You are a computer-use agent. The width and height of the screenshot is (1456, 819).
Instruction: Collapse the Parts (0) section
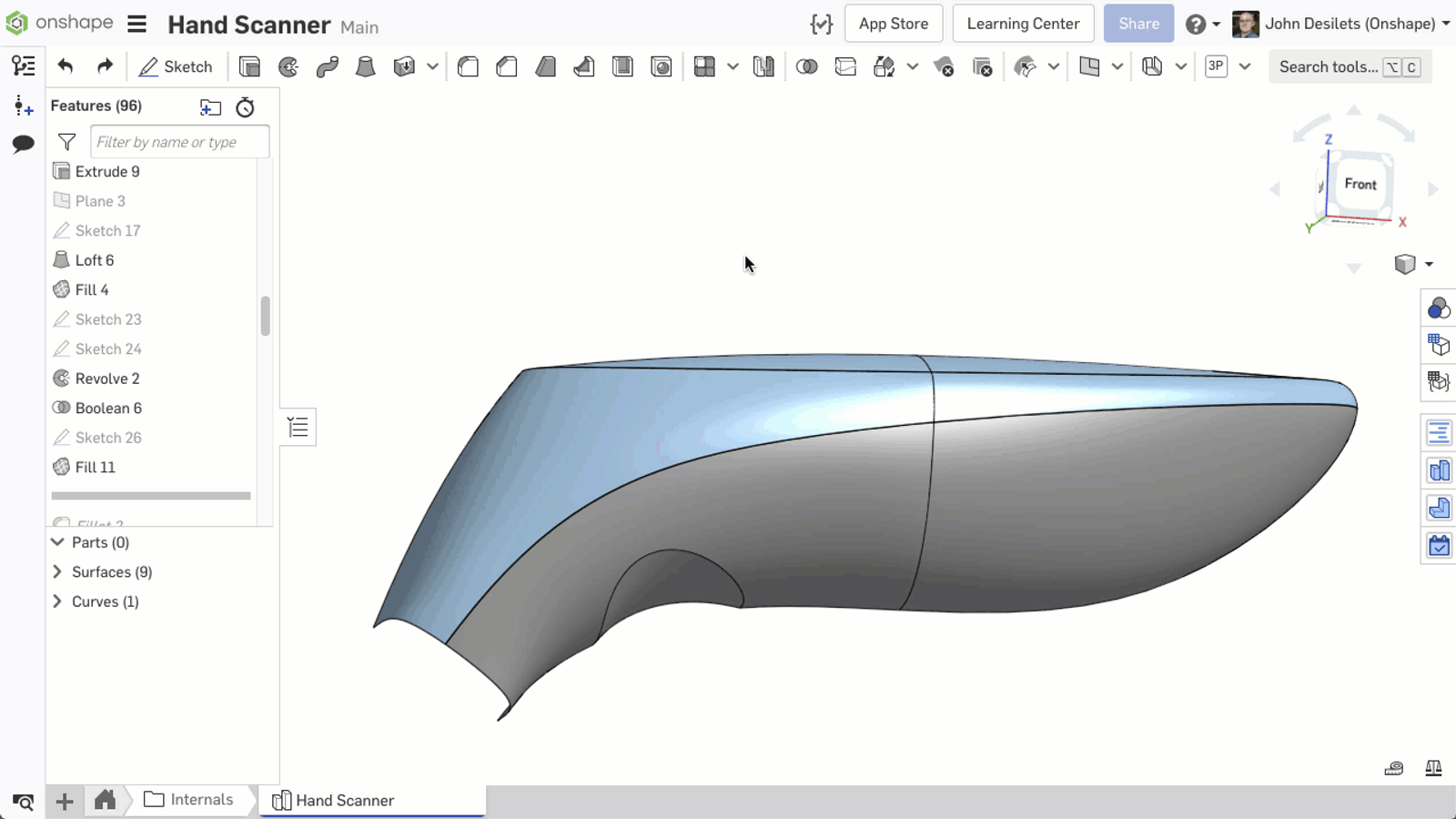pyautogui.click(x=57, y=542)
